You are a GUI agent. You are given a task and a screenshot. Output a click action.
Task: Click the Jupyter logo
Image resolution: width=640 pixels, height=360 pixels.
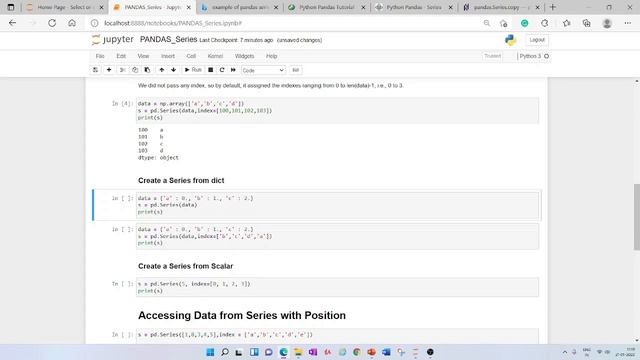click(113, 40)
